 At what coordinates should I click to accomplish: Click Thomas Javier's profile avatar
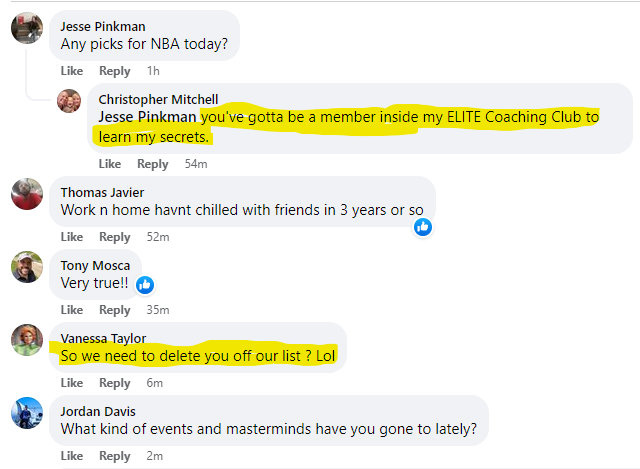(x=27, y=194)
